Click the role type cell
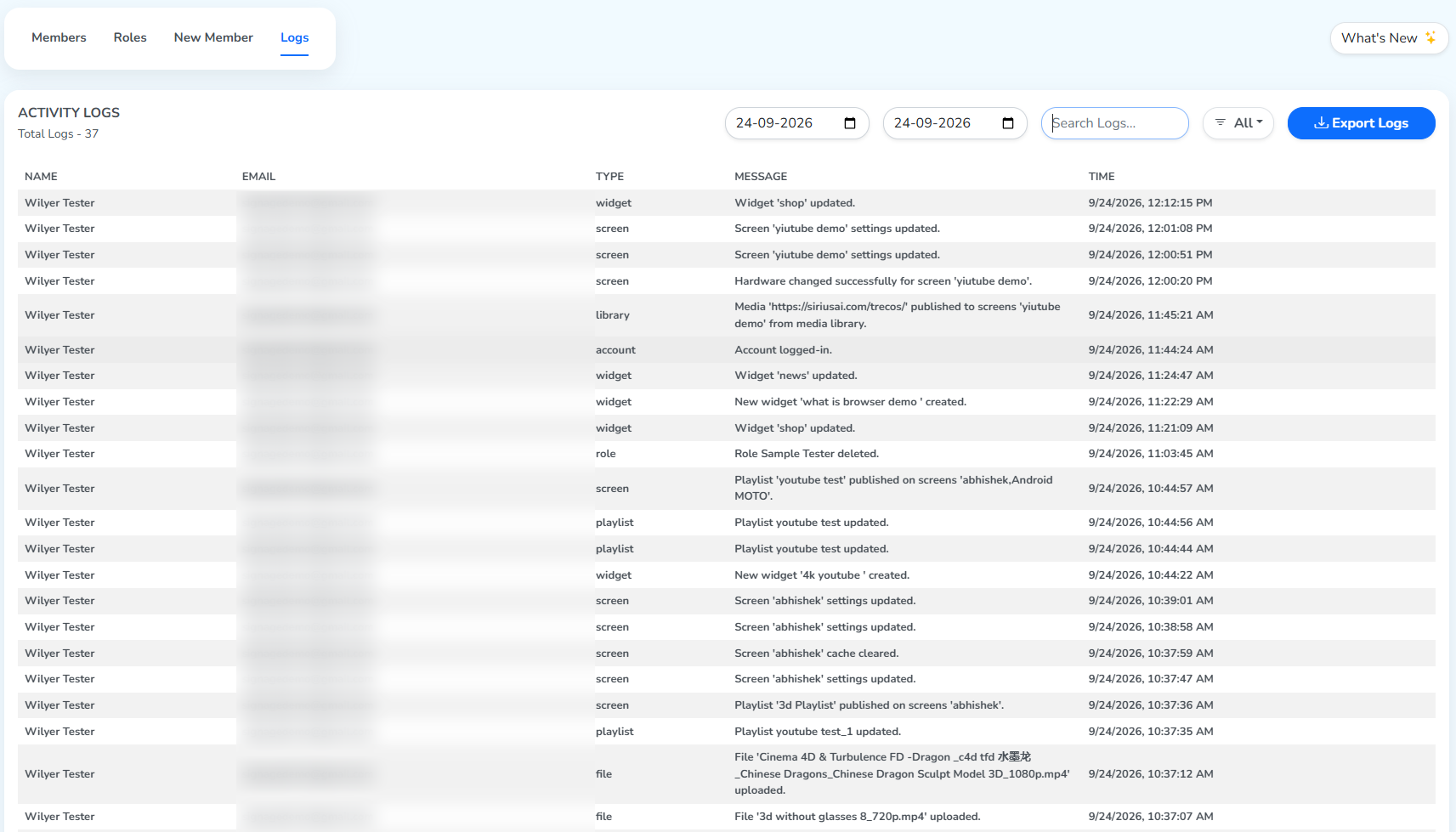 pos(605,454)
